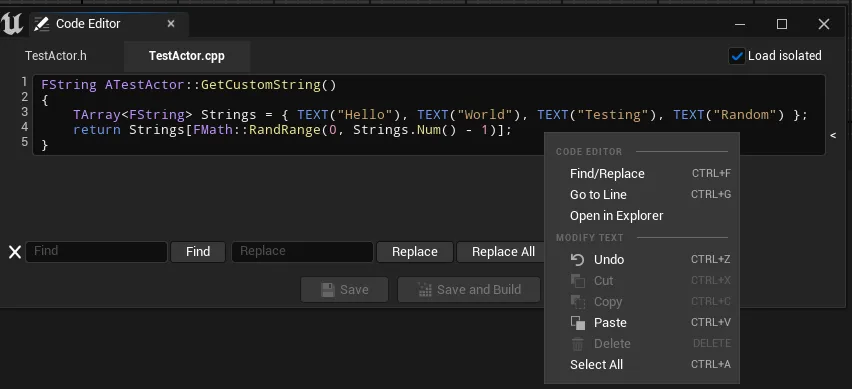Switch to the TestActor.h tab

(x=56, y=56)
